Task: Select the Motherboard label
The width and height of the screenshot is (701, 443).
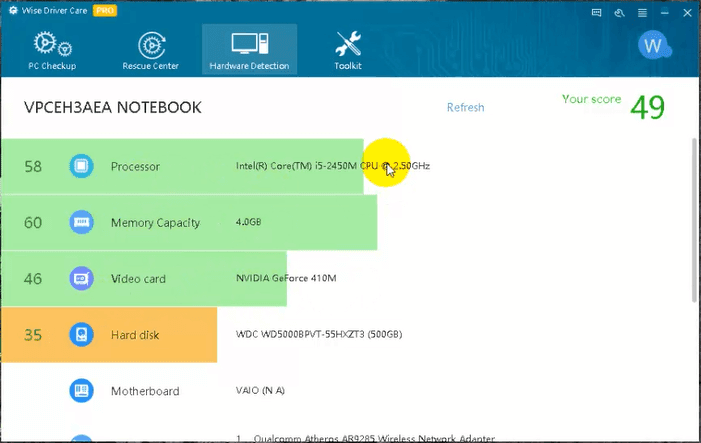Action: pos(145,391)
